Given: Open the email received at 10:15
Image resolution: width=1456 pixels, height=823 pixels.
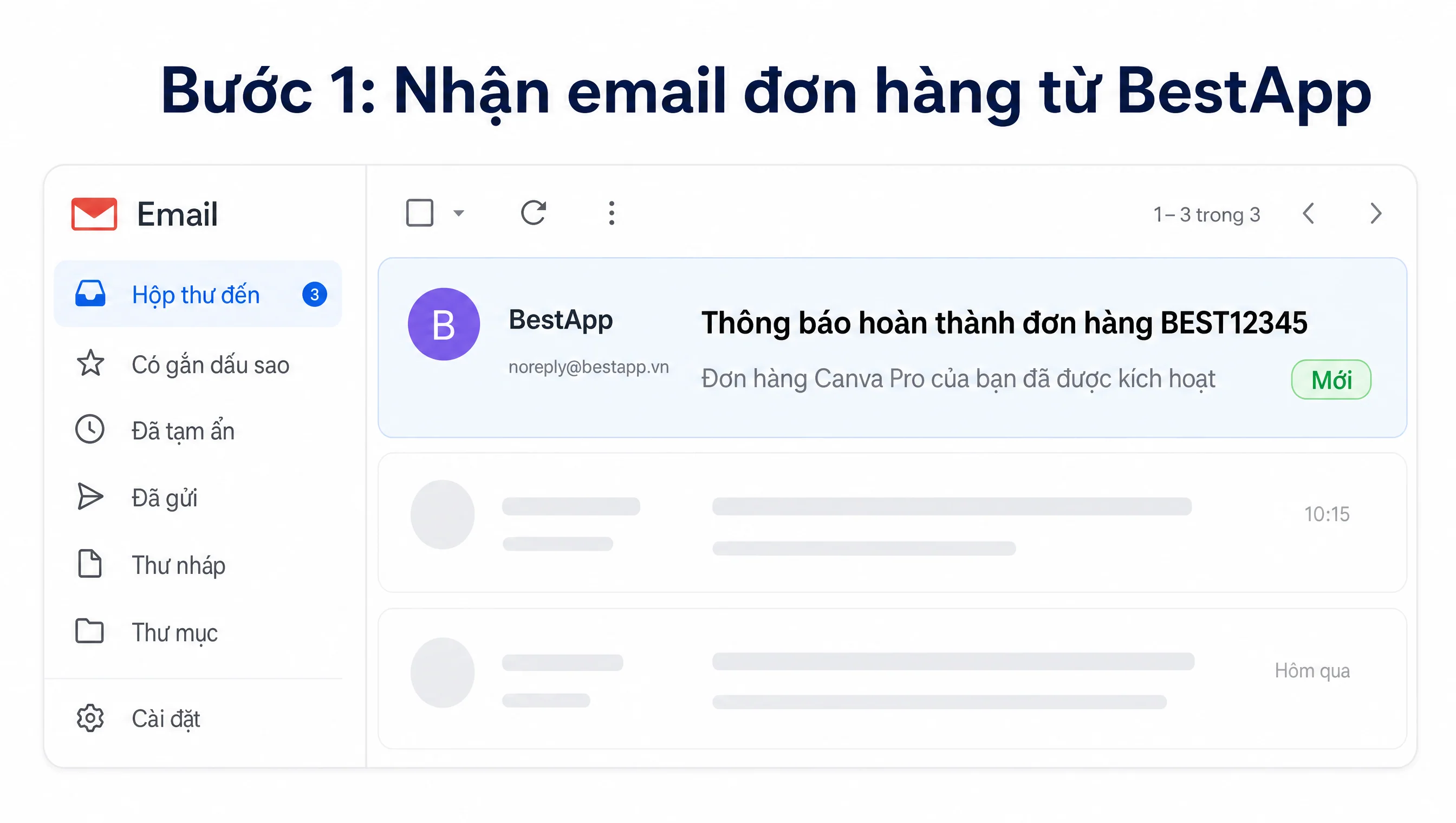Looking at the screenshot, I should (892, 522).
